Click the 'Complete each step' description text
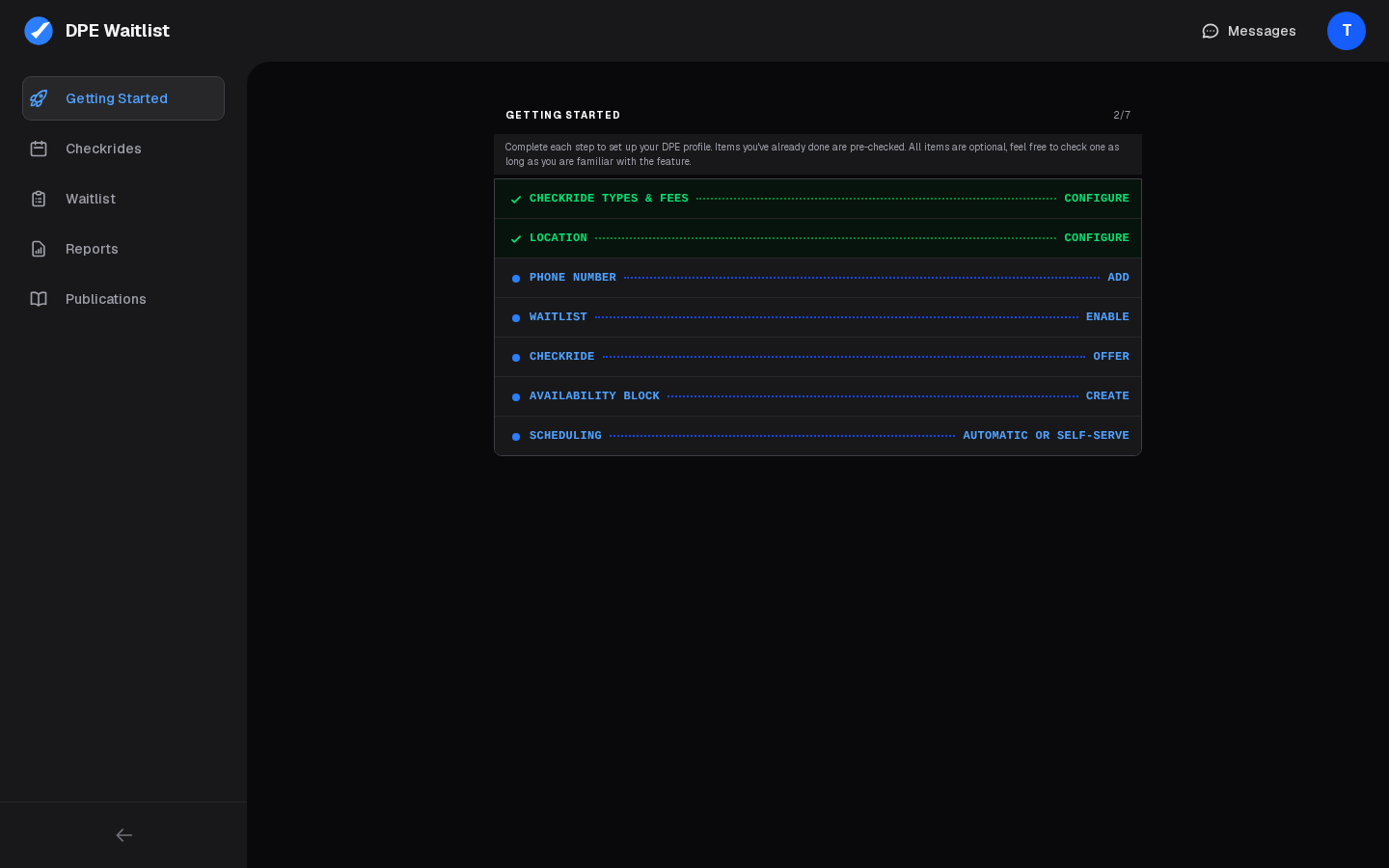1389x868 pixels. coord(812,154)
